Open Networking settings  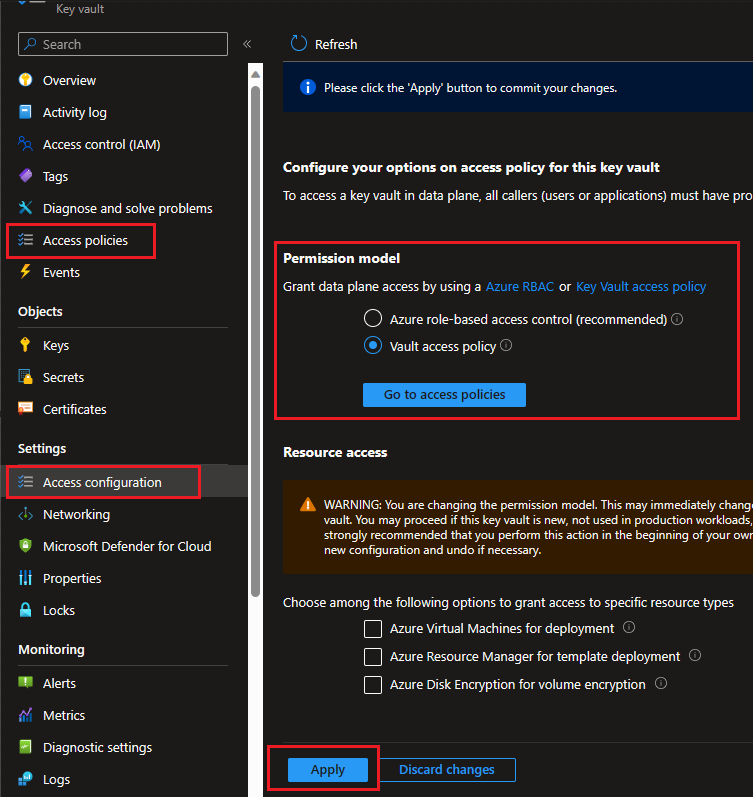(x=76, y=514)
